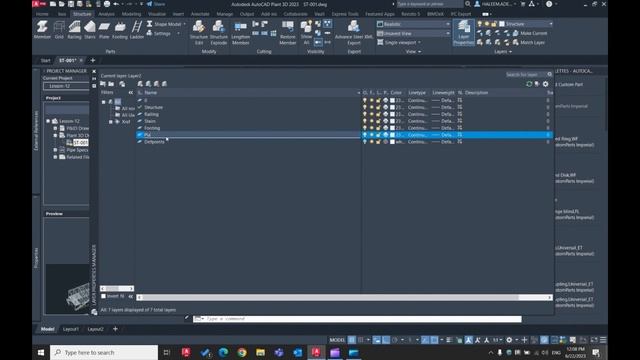The height and width of the screenshot is (360, 640).
Task: Click the New Group Filter icon
Action: (x=111, y=84)
